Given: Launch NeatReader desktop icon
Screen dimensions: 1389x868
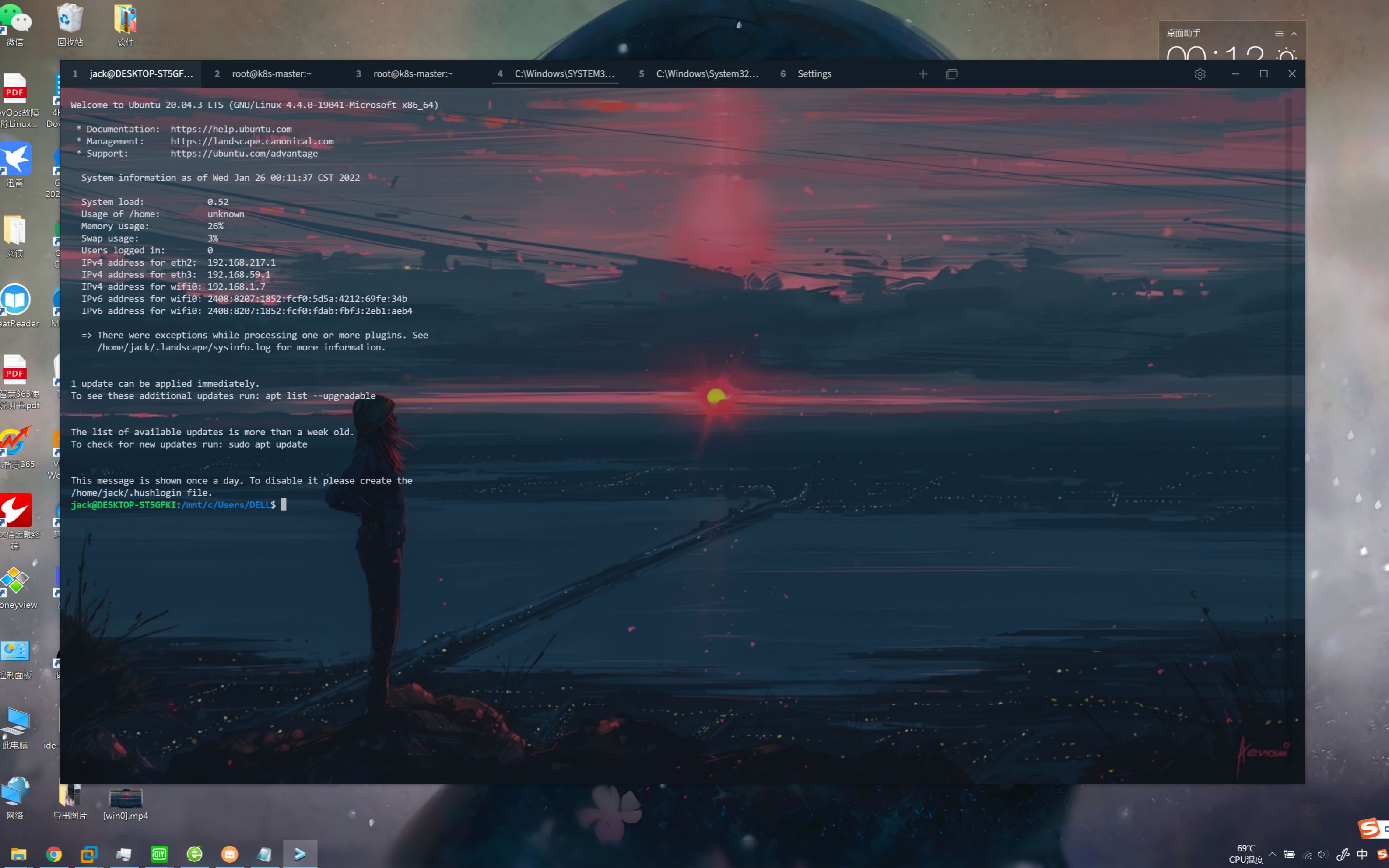Looking at the screenshot, I should (15, 306).
